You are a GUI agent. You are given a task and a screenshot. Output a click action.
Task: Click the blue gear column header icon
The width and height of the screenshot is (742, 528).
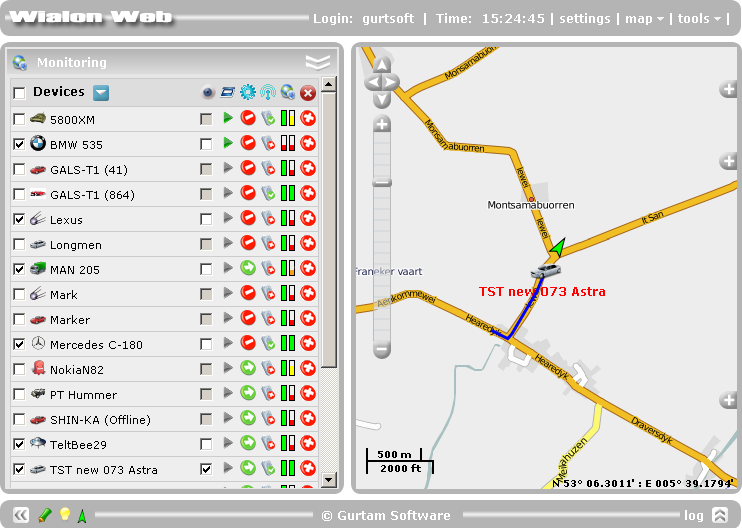pos(247,92)
